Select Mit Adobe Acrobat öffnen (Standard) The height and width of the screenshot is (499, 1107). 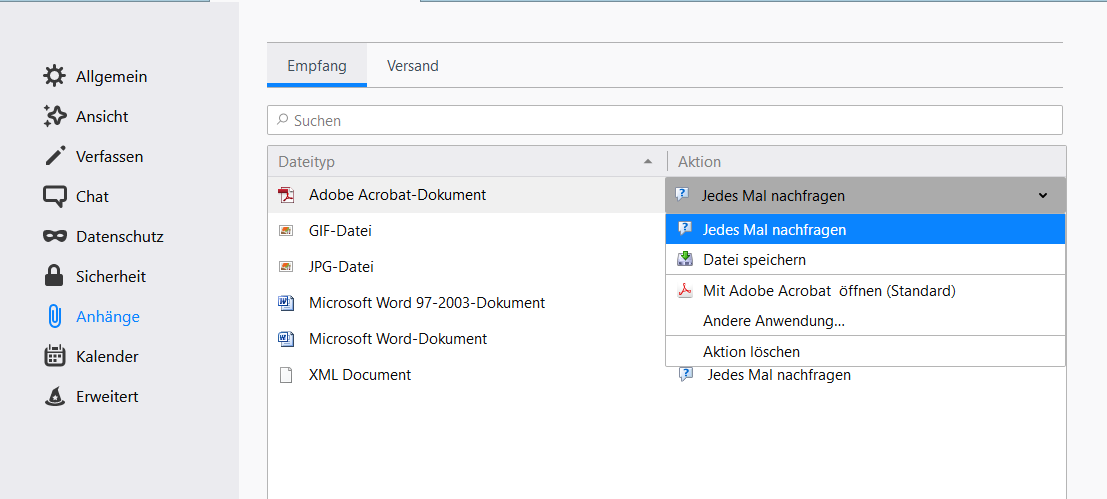[866, 291]
